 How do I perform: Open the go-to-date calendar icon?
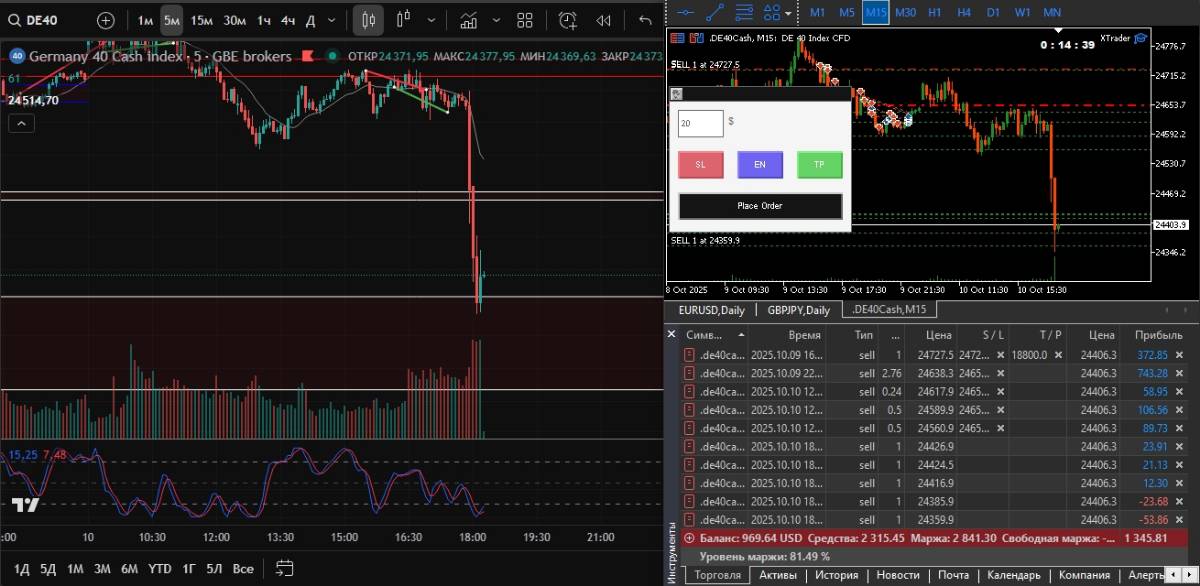click(283, 568)
